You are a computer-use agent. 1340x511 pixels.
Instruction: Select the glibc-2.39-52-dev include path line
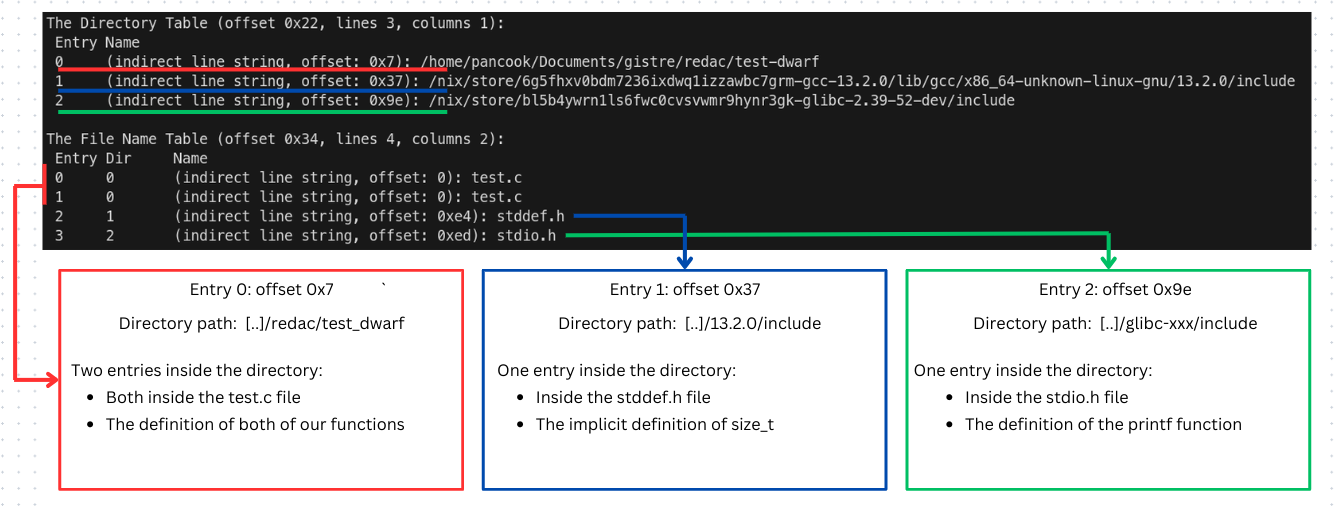pos(721,100)
